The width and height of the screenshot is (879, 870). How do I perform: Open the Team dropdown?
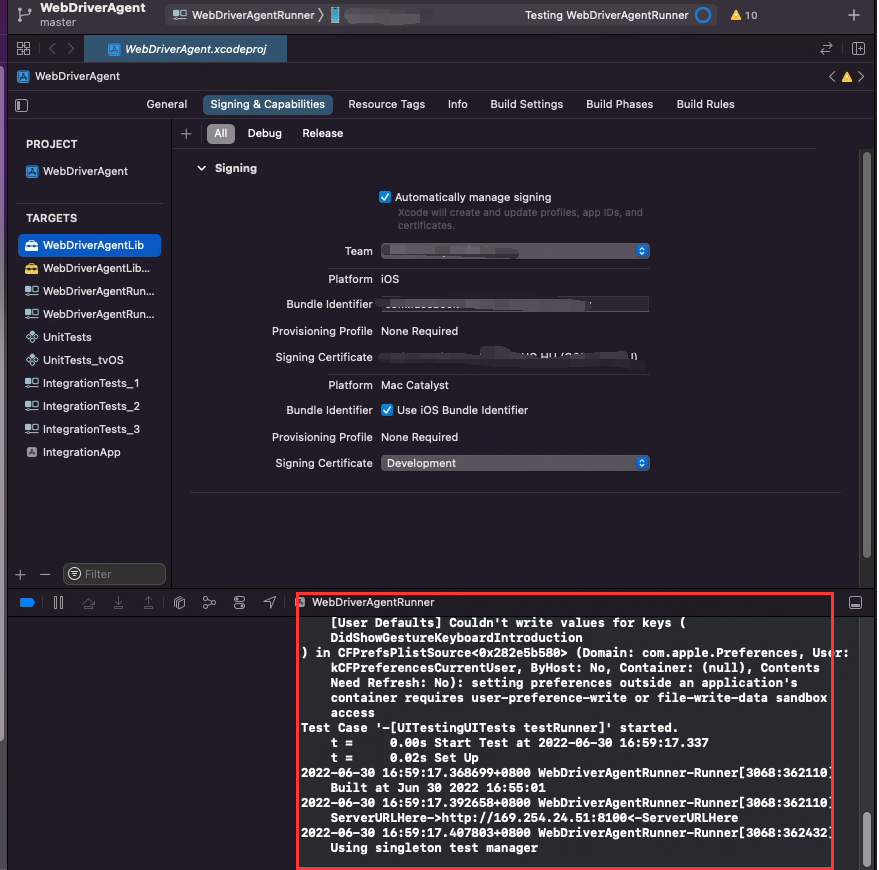515,251
